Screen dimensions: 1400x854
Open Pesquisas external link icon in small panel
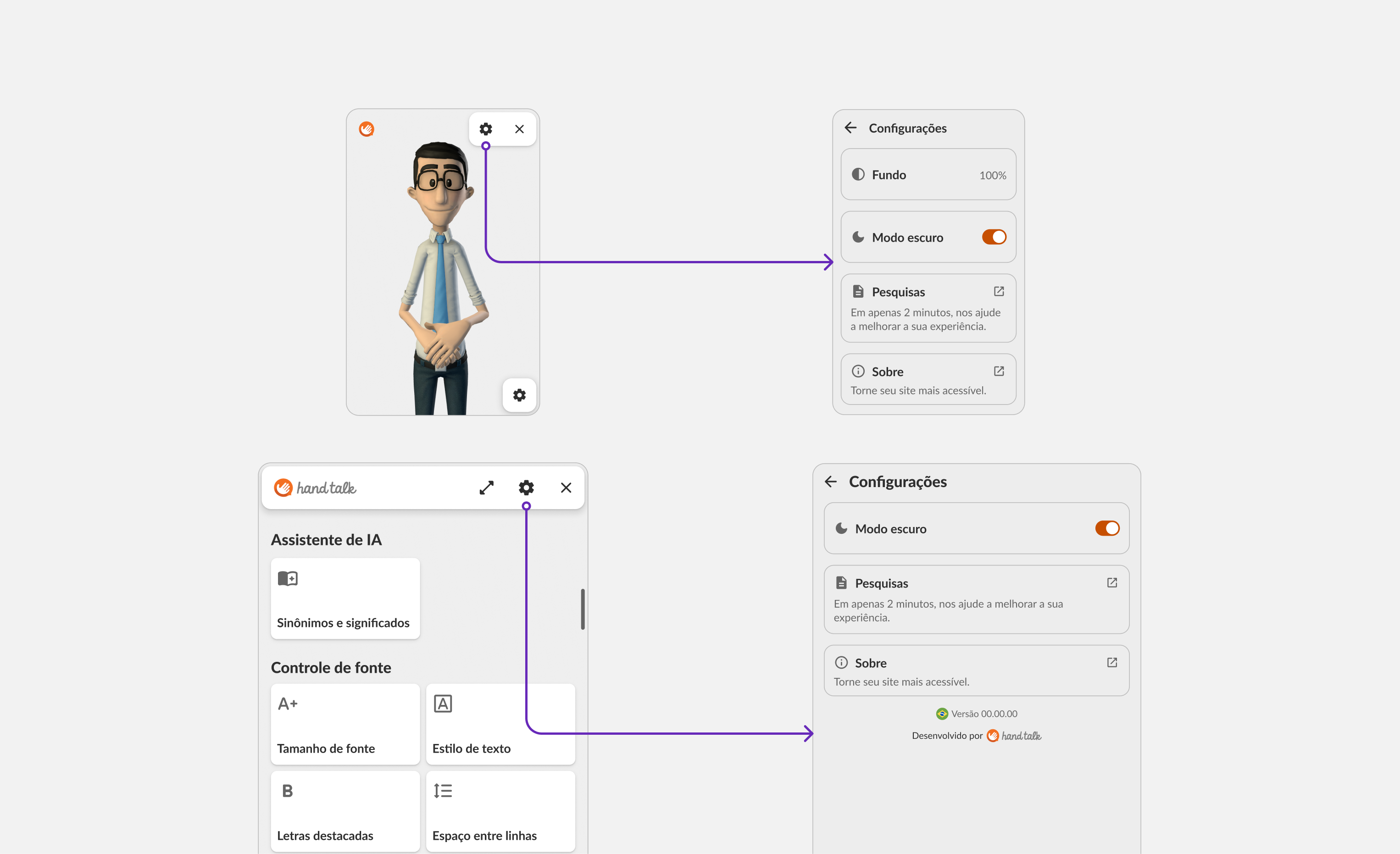coord(998,292)
